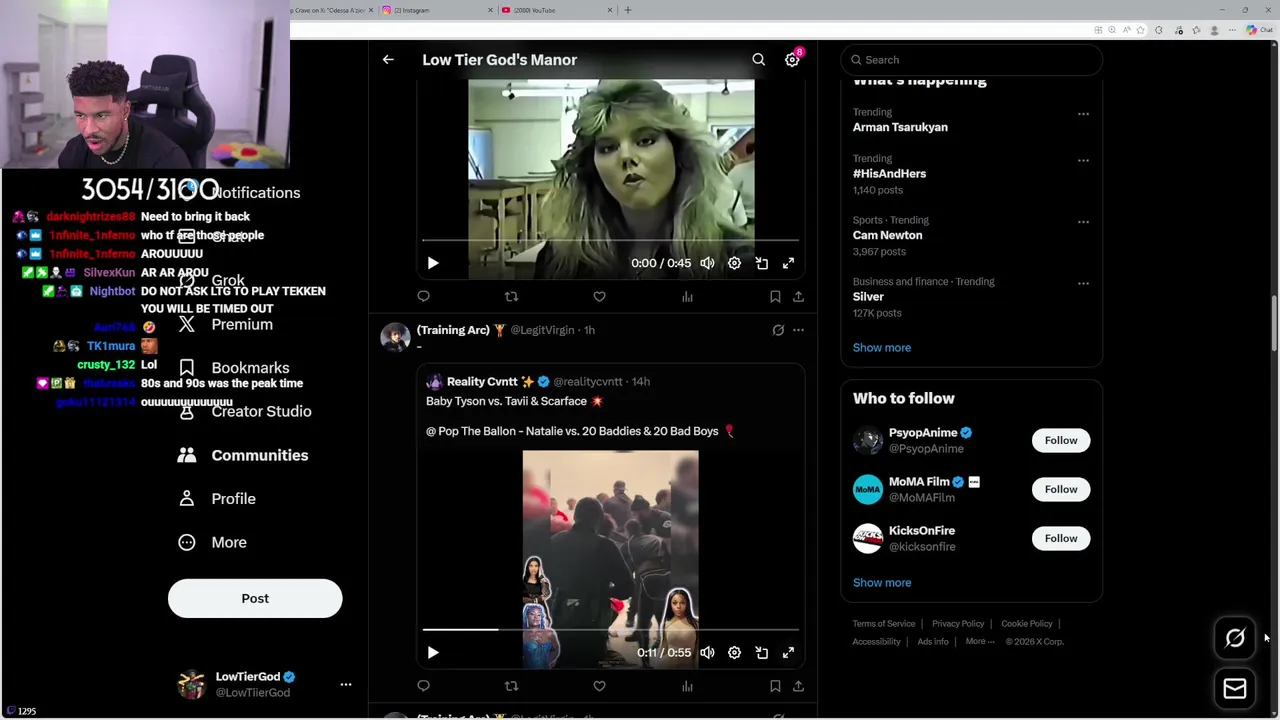Open the Cam Newton trending topic
The image size is (1280, 720).
[887, 235]
